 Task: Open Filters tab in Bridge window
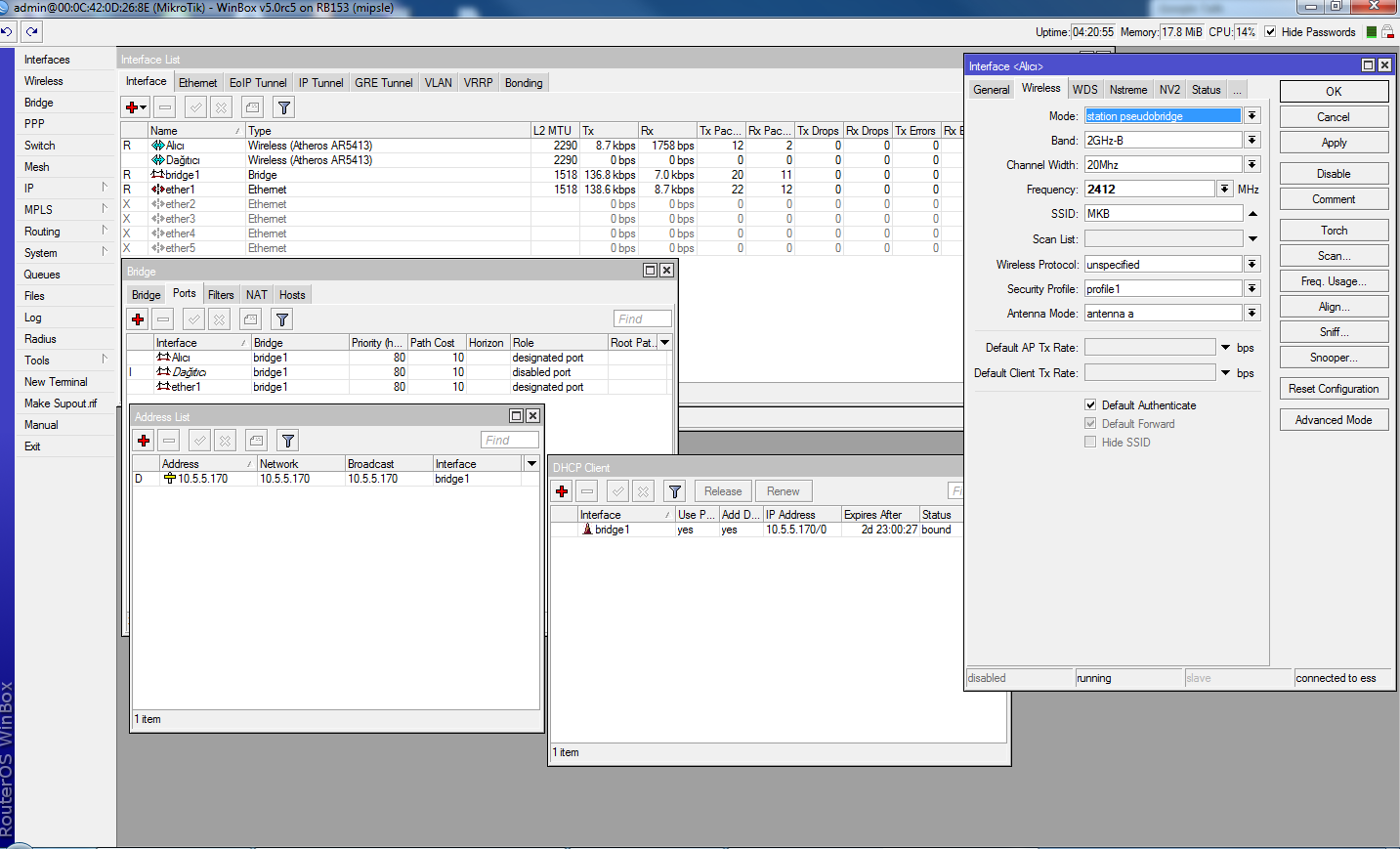221,294
